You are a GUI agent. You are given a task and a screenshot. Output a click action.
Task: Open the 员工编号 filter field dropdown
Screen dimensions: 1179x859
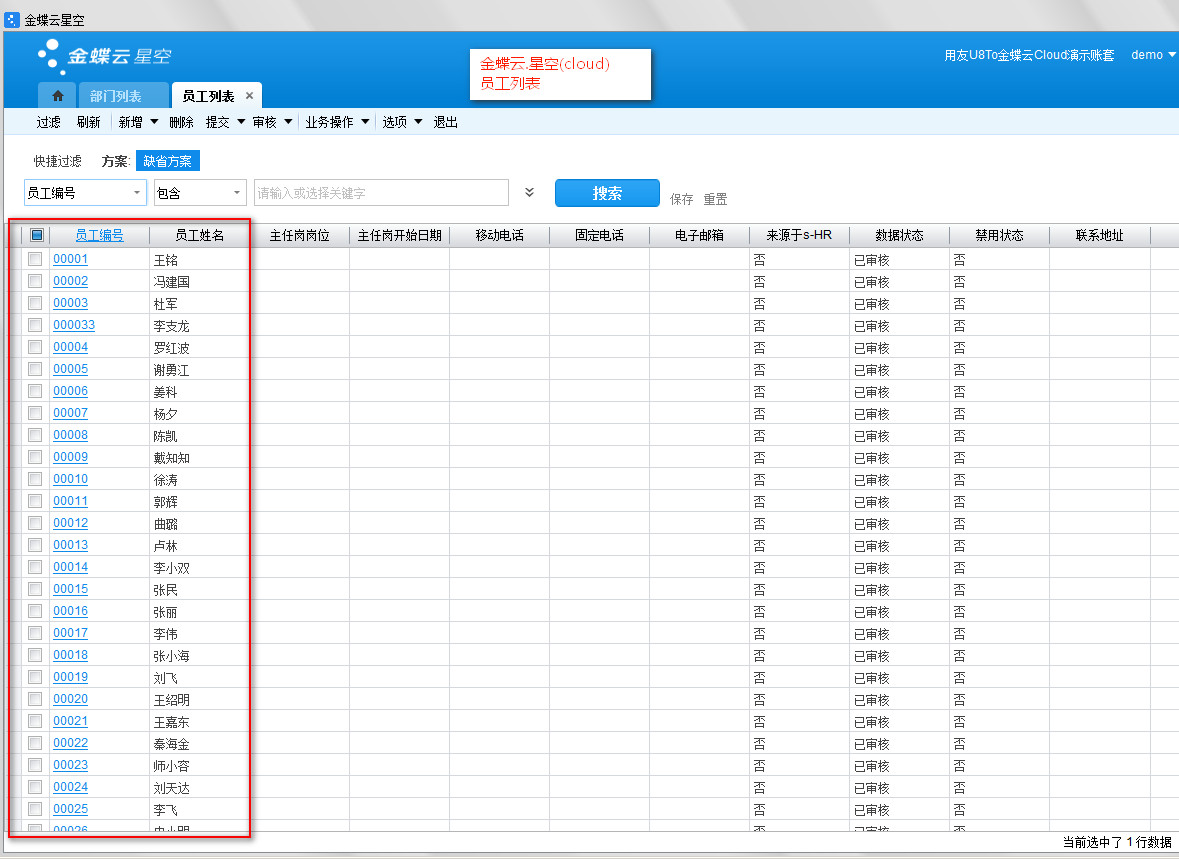pyautogui.click(x=136, y=193)
